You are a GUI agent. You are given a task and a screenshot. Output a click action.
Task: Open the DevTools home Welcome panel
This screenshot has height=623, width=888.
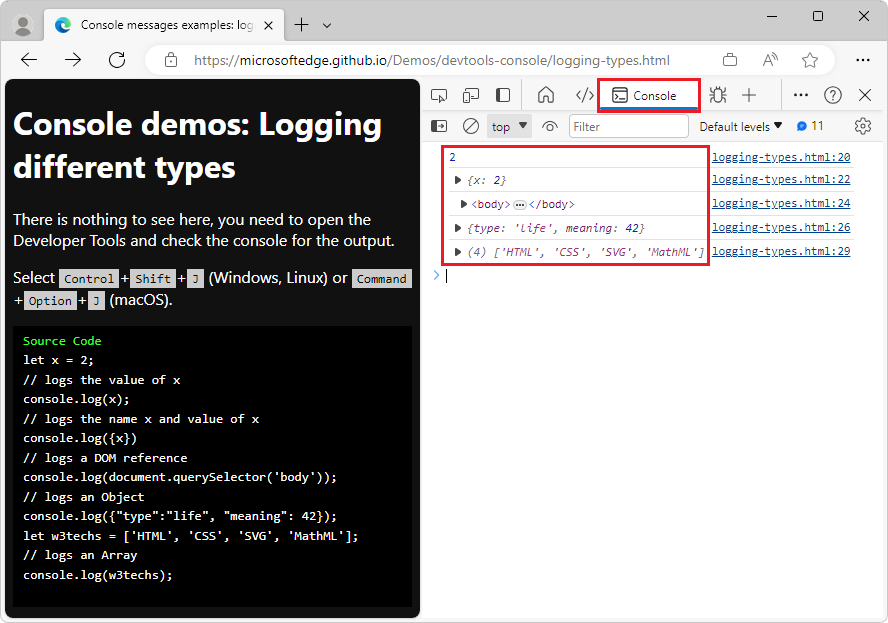543,95
